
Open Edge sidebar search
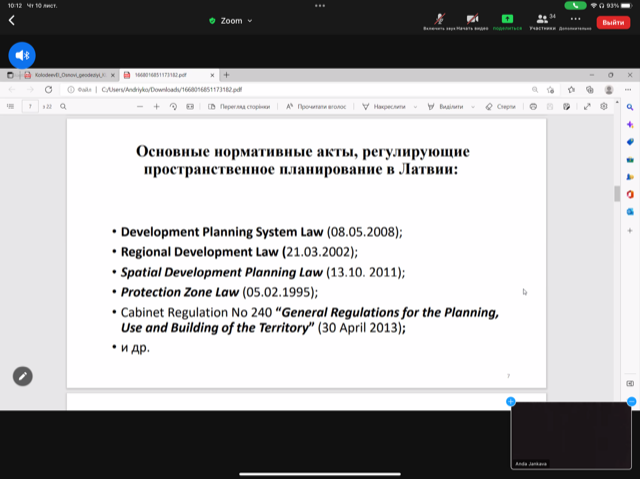click(630, 107)
